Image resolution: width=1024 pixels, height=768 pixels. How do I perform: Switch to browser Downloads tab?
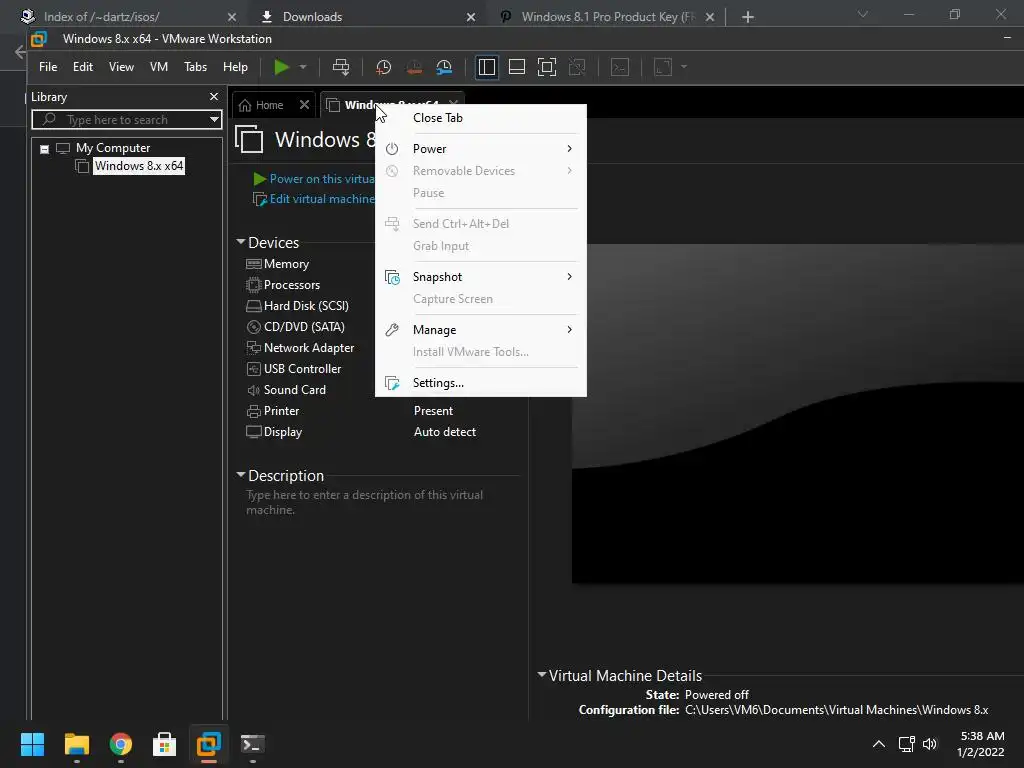[367, 17]
